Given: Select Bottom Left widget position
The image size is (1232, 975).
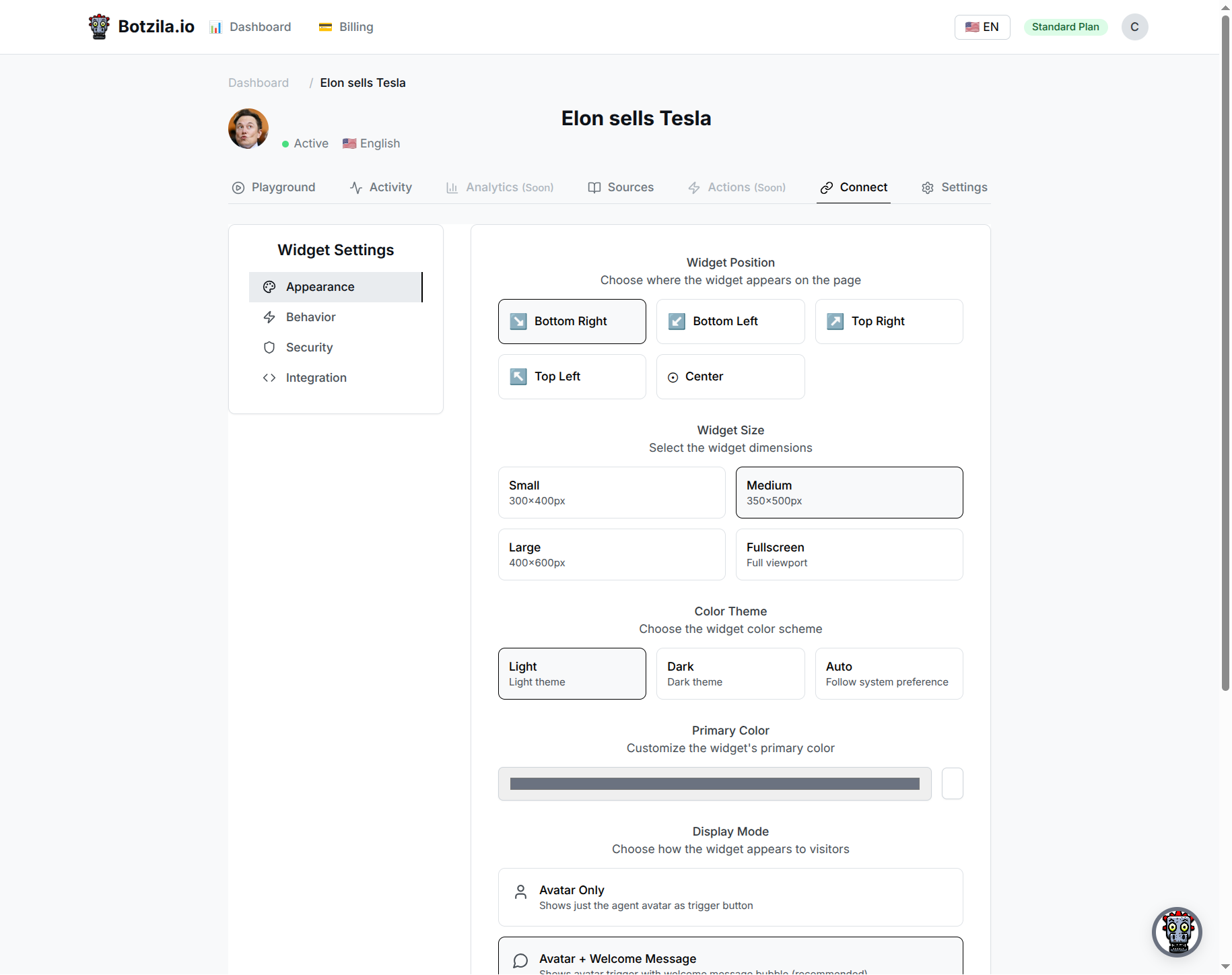Looking at the screenshot, I should tap(730, 321).
